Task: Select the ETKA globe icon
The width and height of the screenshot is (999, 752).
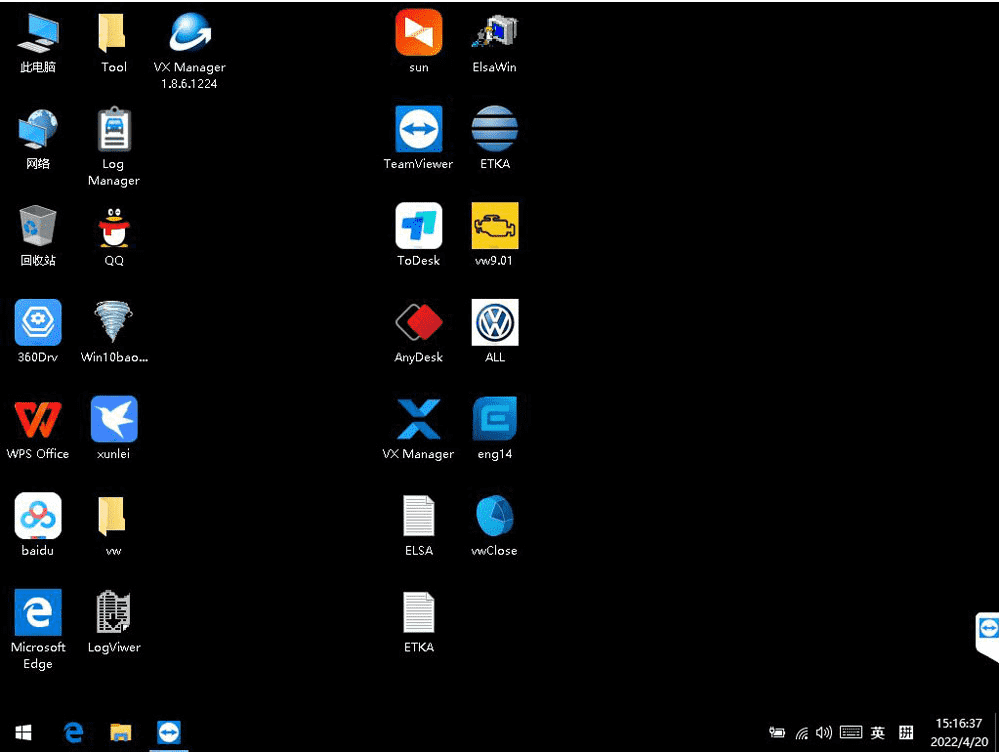Action: point(494,130)
